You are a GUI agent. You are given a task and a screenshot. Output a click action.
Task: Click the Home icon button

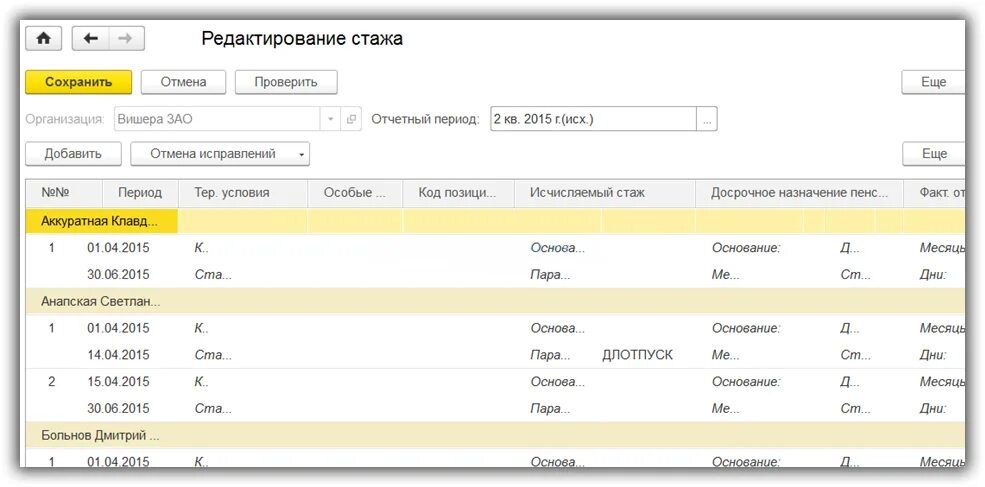click(x=43, y=39)
